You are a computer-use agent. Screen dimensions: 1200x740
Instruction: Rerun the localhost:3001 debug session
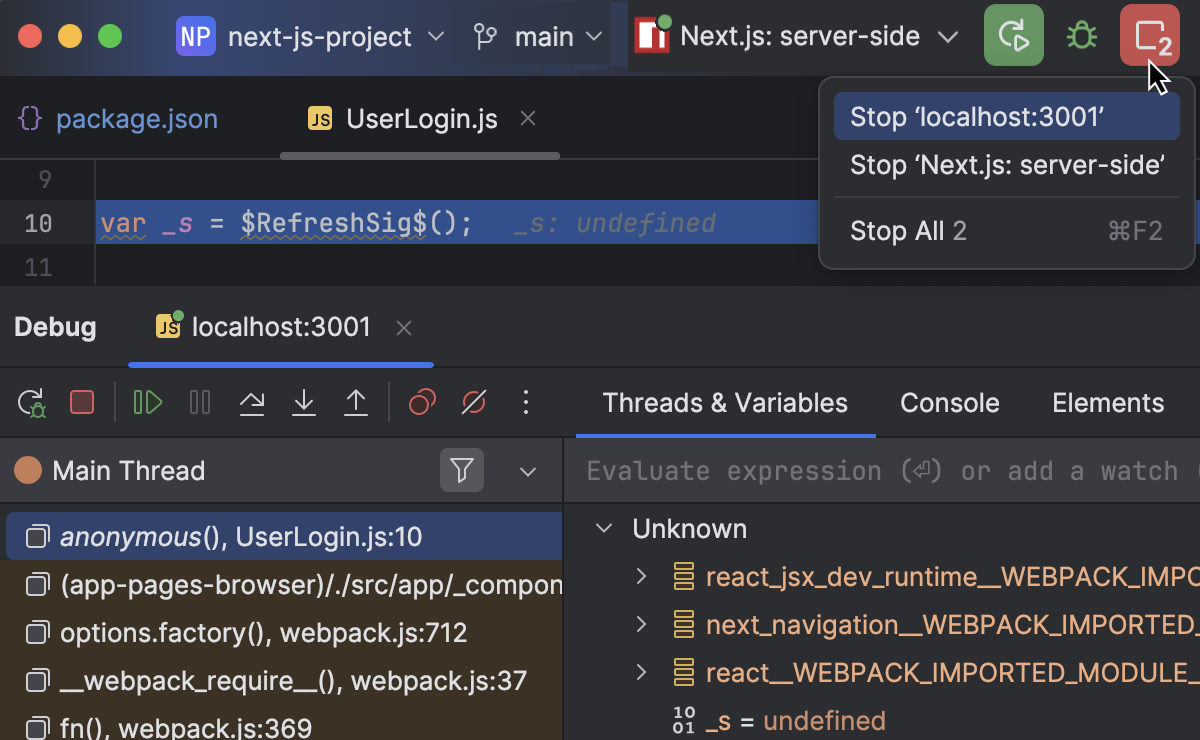coord(30,402)
